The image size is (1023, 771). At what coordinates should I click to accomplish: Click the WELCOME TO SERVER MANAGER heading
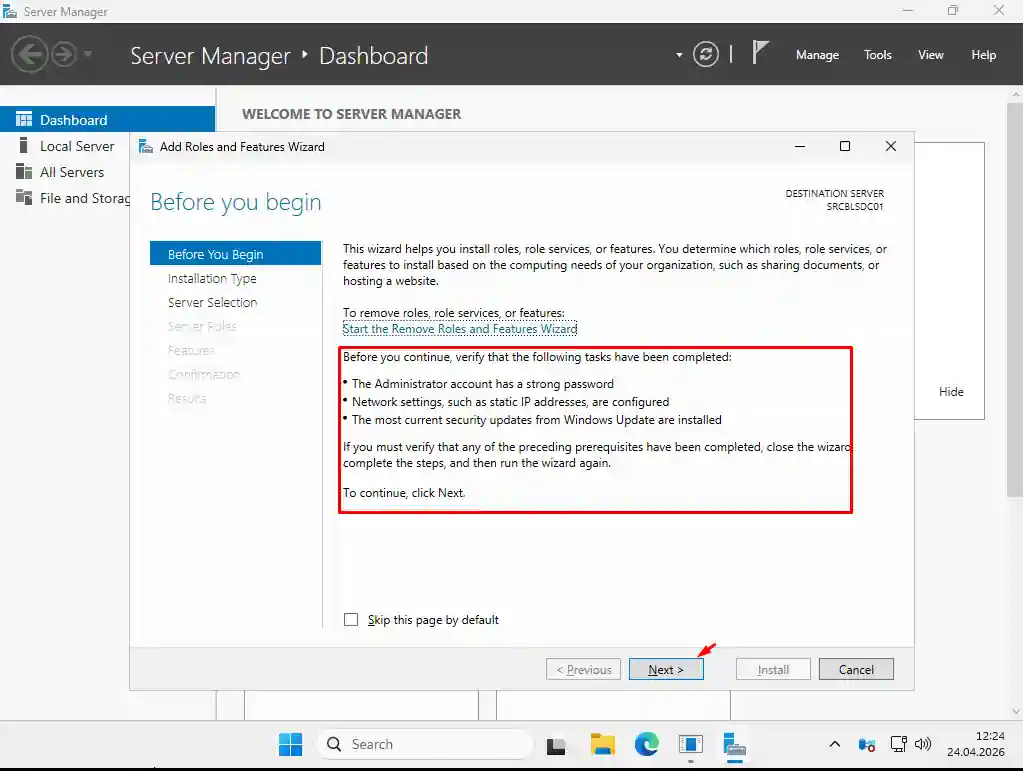coord(352,114)
